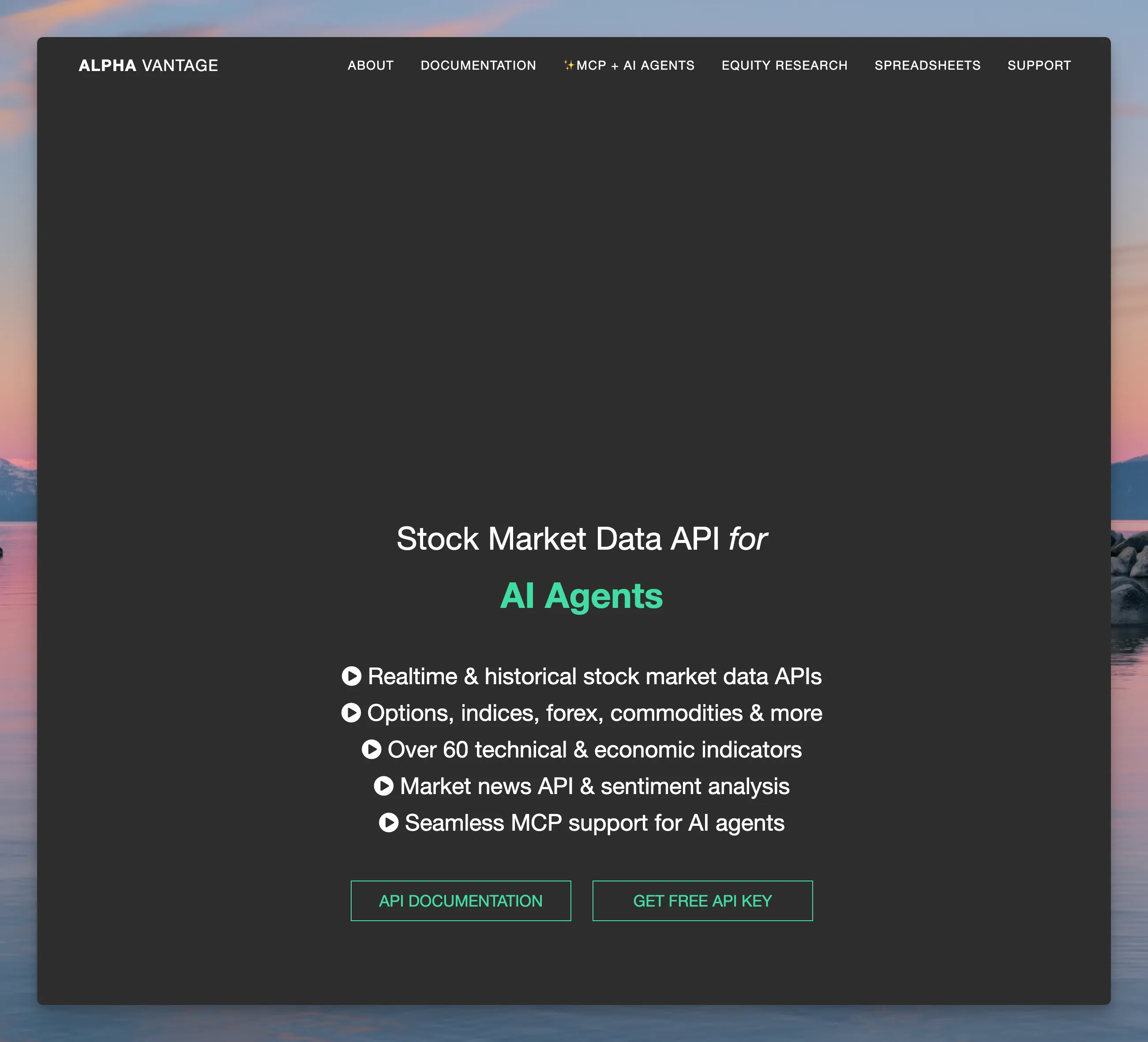Visit the Support page
1148x1042 pixels.
pyautogui.click(x=1039, y=65)
